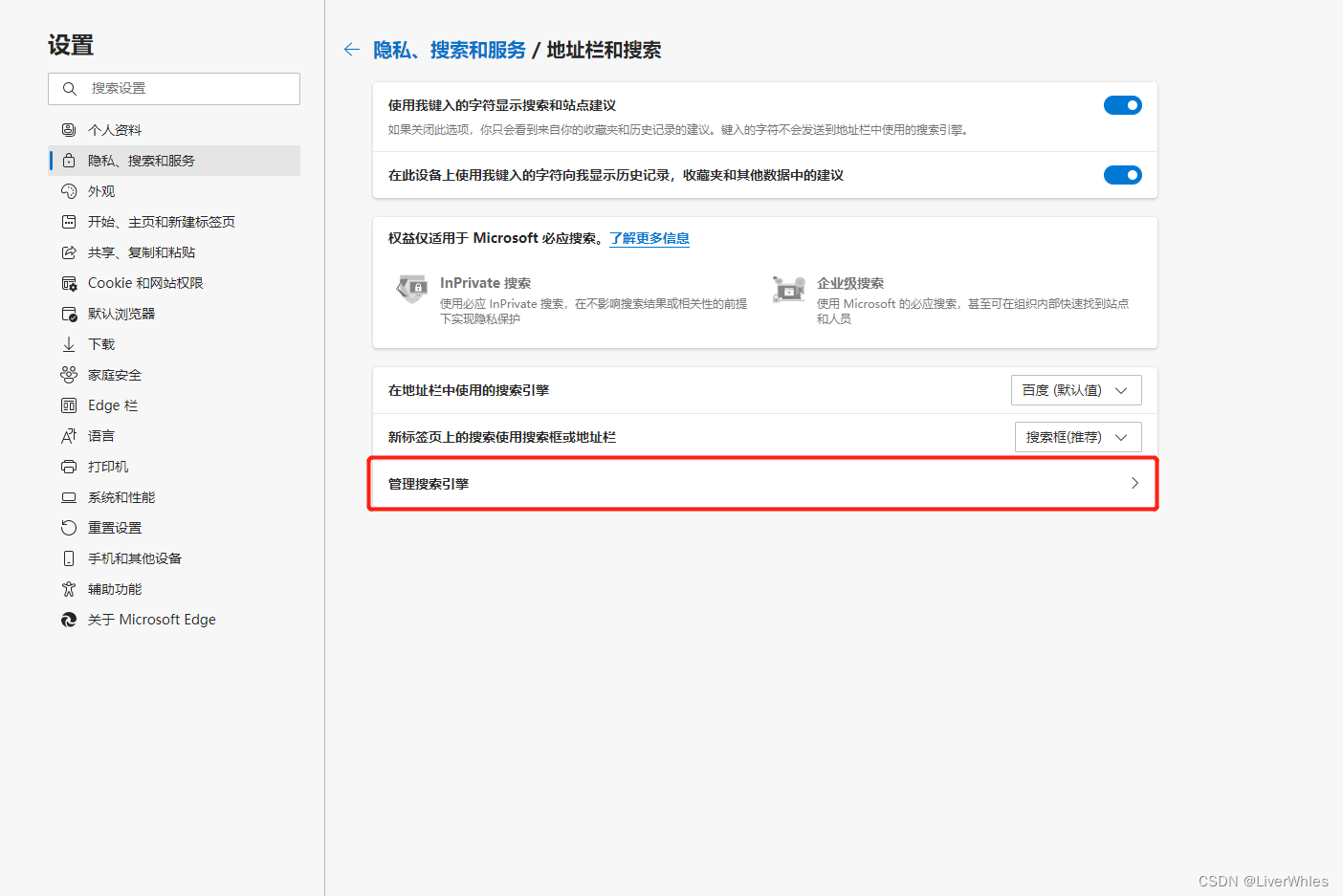The height and width of the screenshot is (896, 1343).
Task: Click the 手机和其他设备 phone icon
Action: (69, 558)
